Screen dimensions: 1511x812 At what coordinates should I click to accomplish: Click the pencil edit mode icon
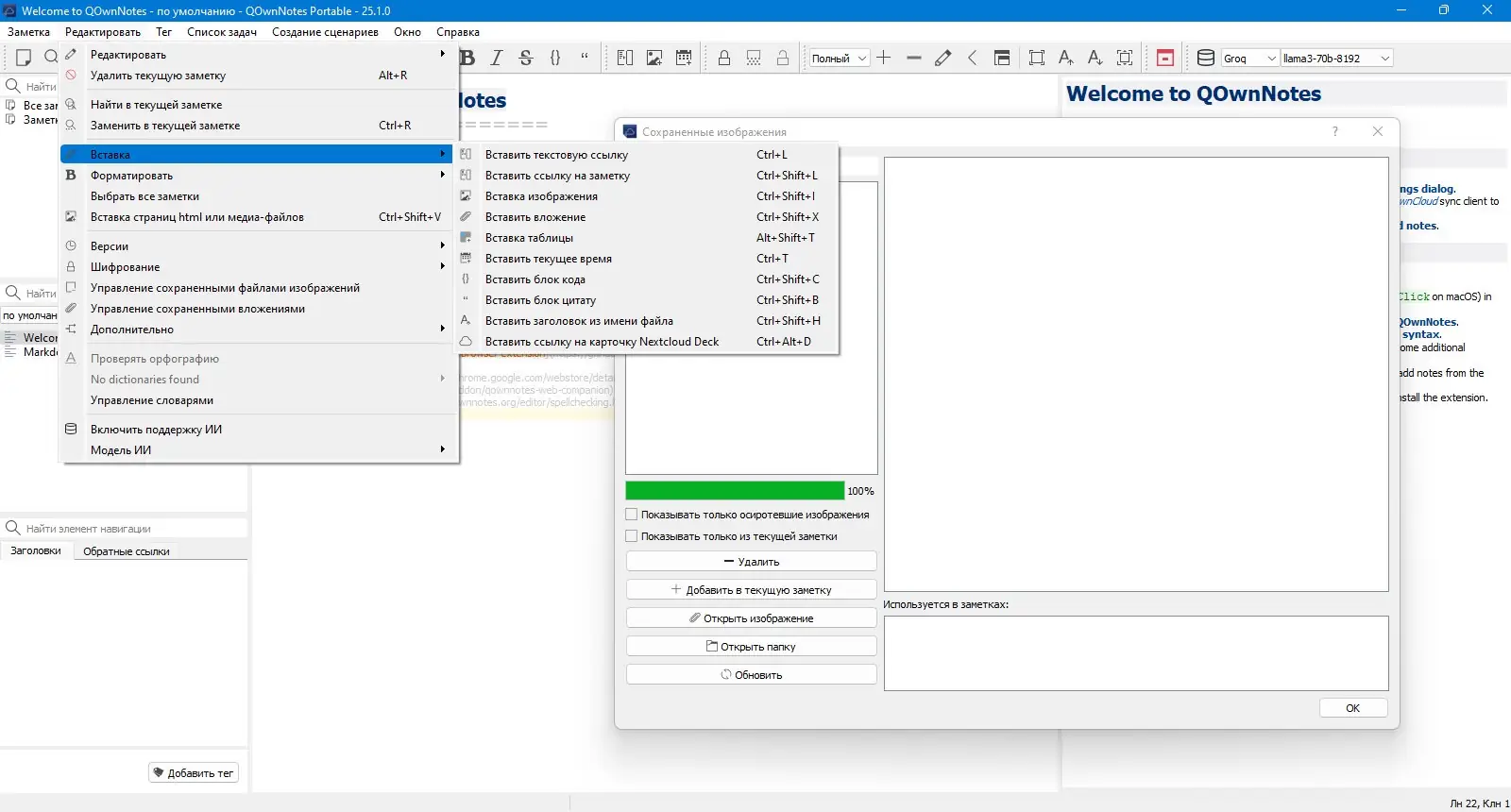(x=942, y=58)
